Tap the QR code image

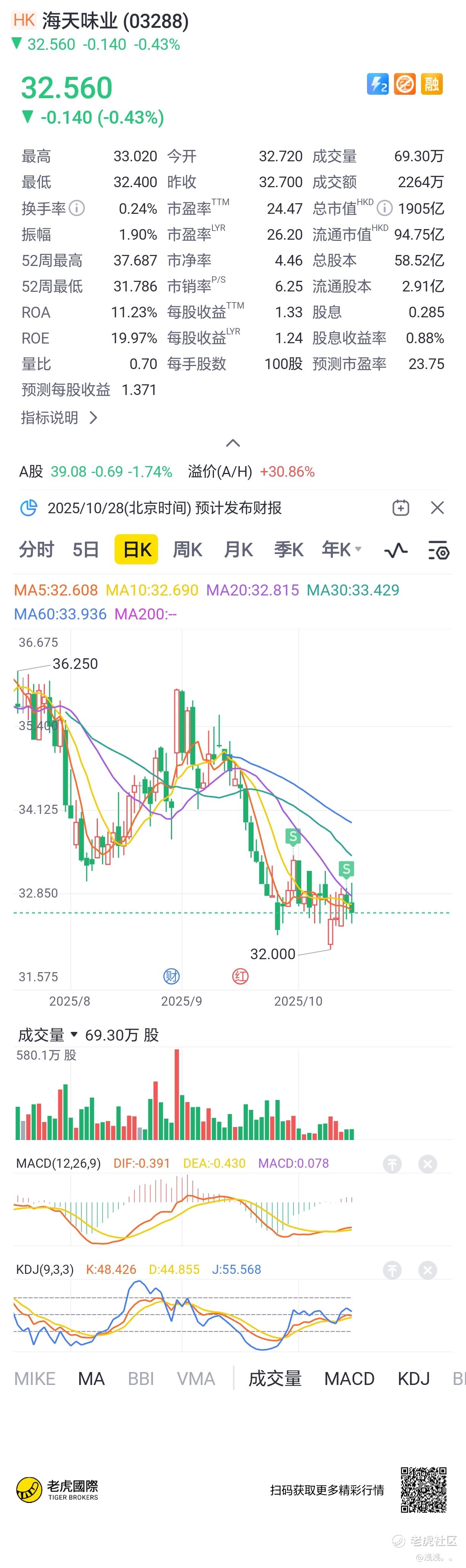[423, 1490]
